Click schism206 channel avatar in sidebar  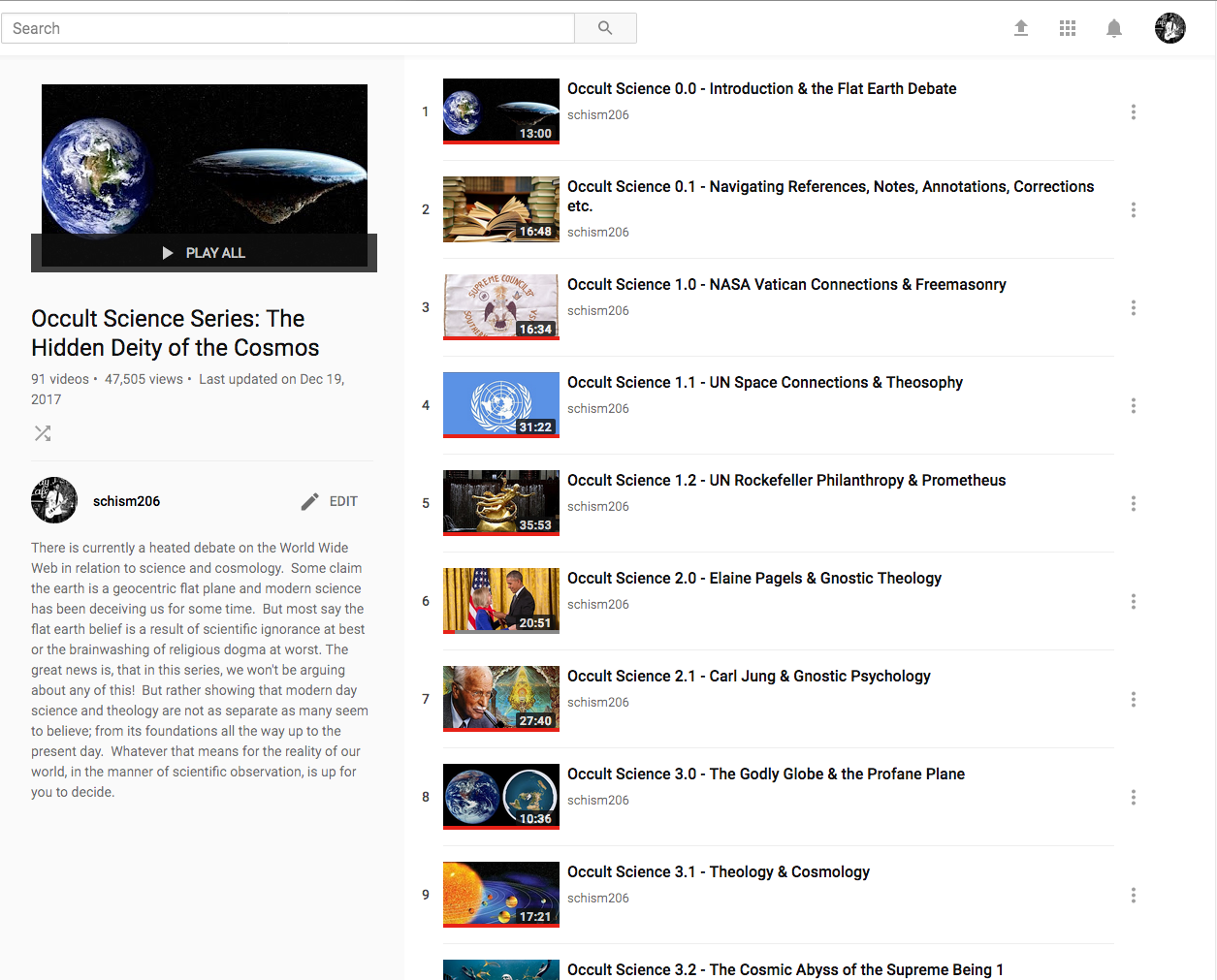coord(54,500)
